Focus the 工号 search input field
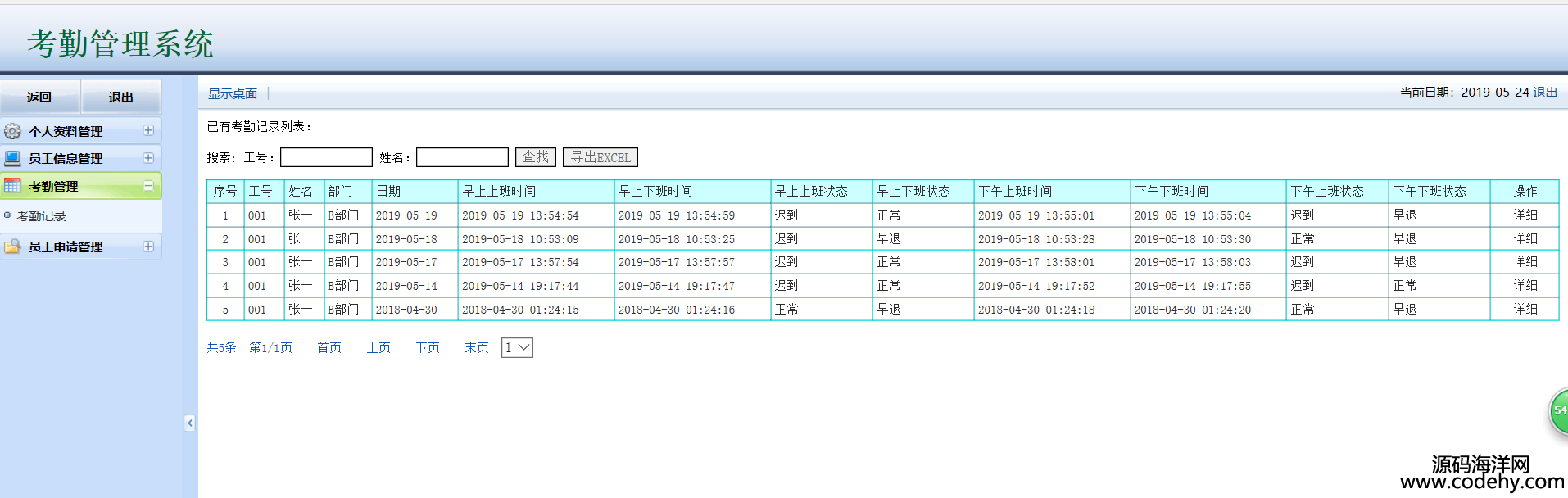1568x498 pixels. [326, 157]
